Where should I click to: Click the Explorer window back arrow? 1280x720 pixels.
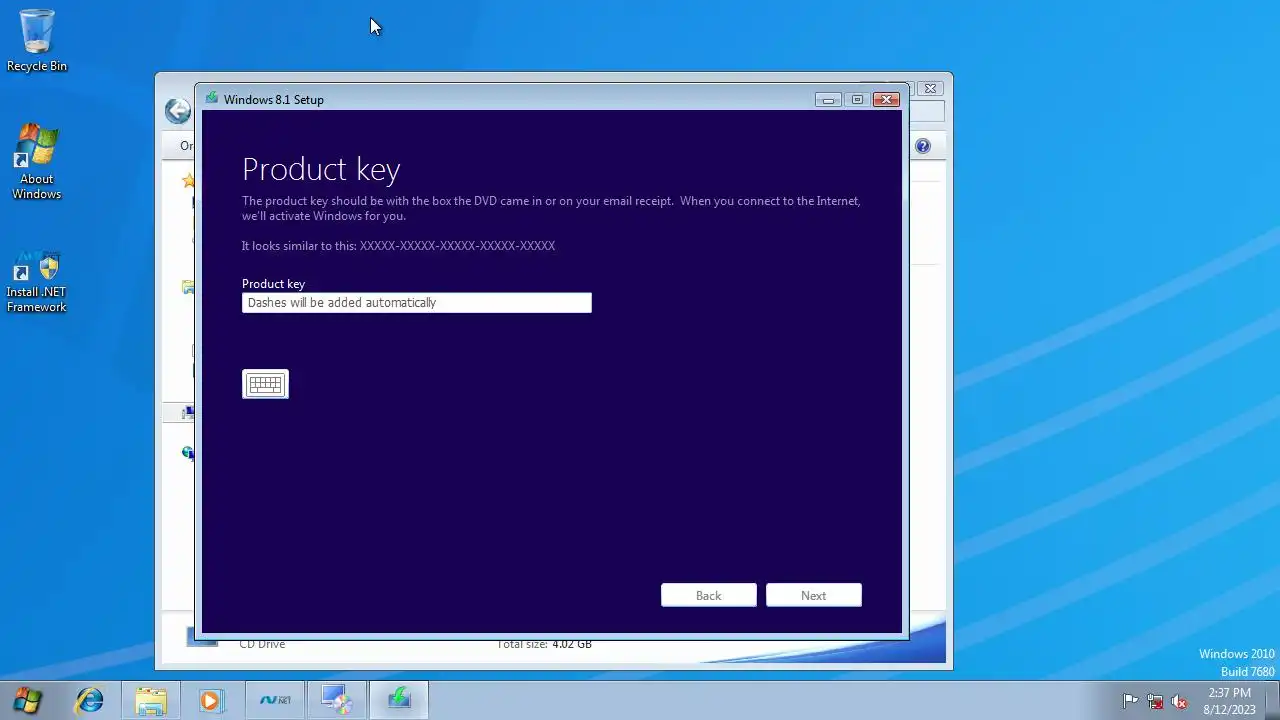click(x=177, y=111)
